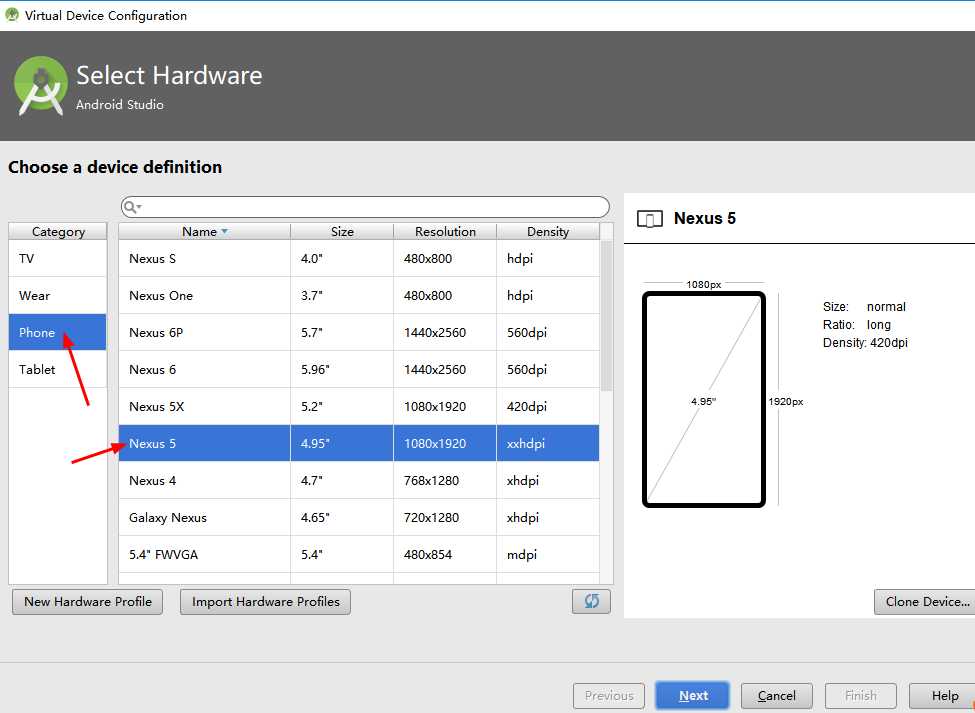Select the Nexus 5X row
The width and height of the screenshot is (975, 713).
click(359, 407)
